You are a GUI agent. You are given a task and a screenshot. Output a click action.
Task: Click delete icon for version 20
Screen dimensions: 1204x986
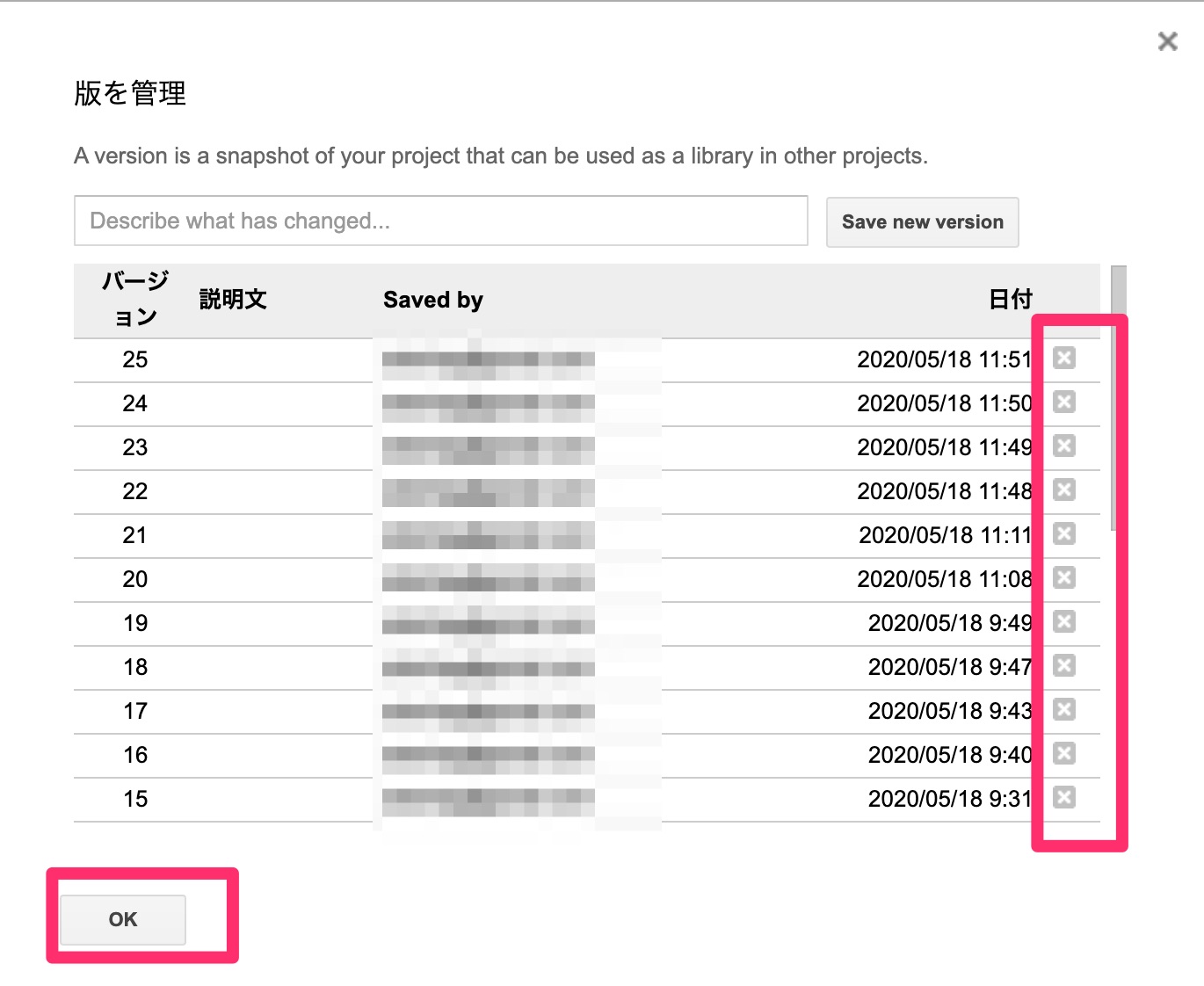pos(1063,577)
